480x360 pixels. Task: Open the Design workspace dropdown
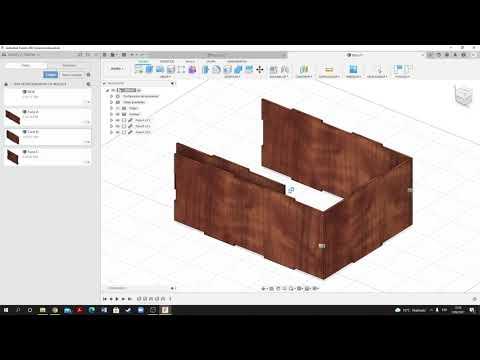coord(117,69)
